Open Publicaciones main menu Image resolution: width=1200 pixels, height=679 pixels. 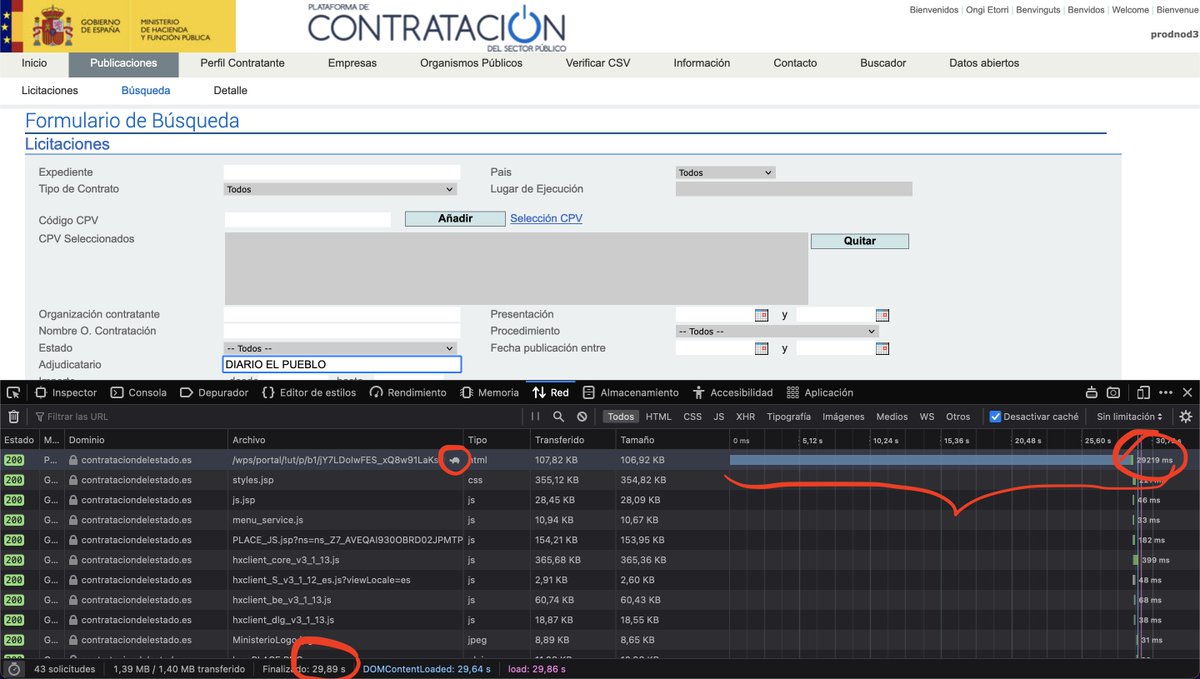(x=123, y=63)
